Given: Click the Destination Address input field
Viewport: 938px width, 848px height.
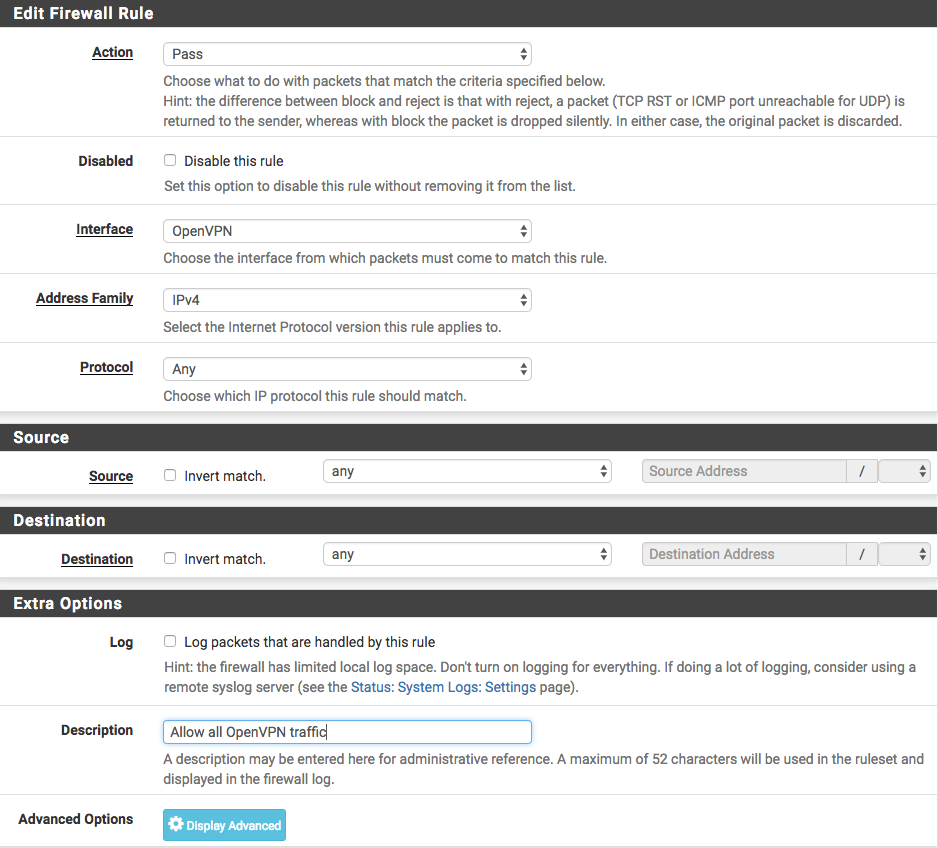Looking at the screenshot, I should tap(743, 554).
